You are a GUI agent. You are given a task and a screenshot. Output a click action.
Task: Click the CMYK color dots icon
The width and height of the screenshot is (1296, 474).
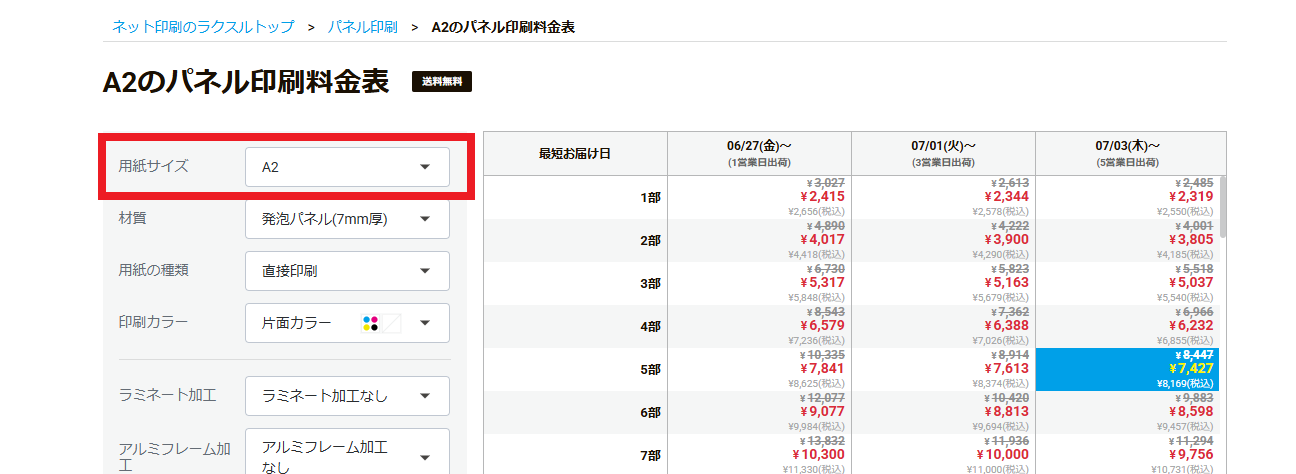[371, 323]
